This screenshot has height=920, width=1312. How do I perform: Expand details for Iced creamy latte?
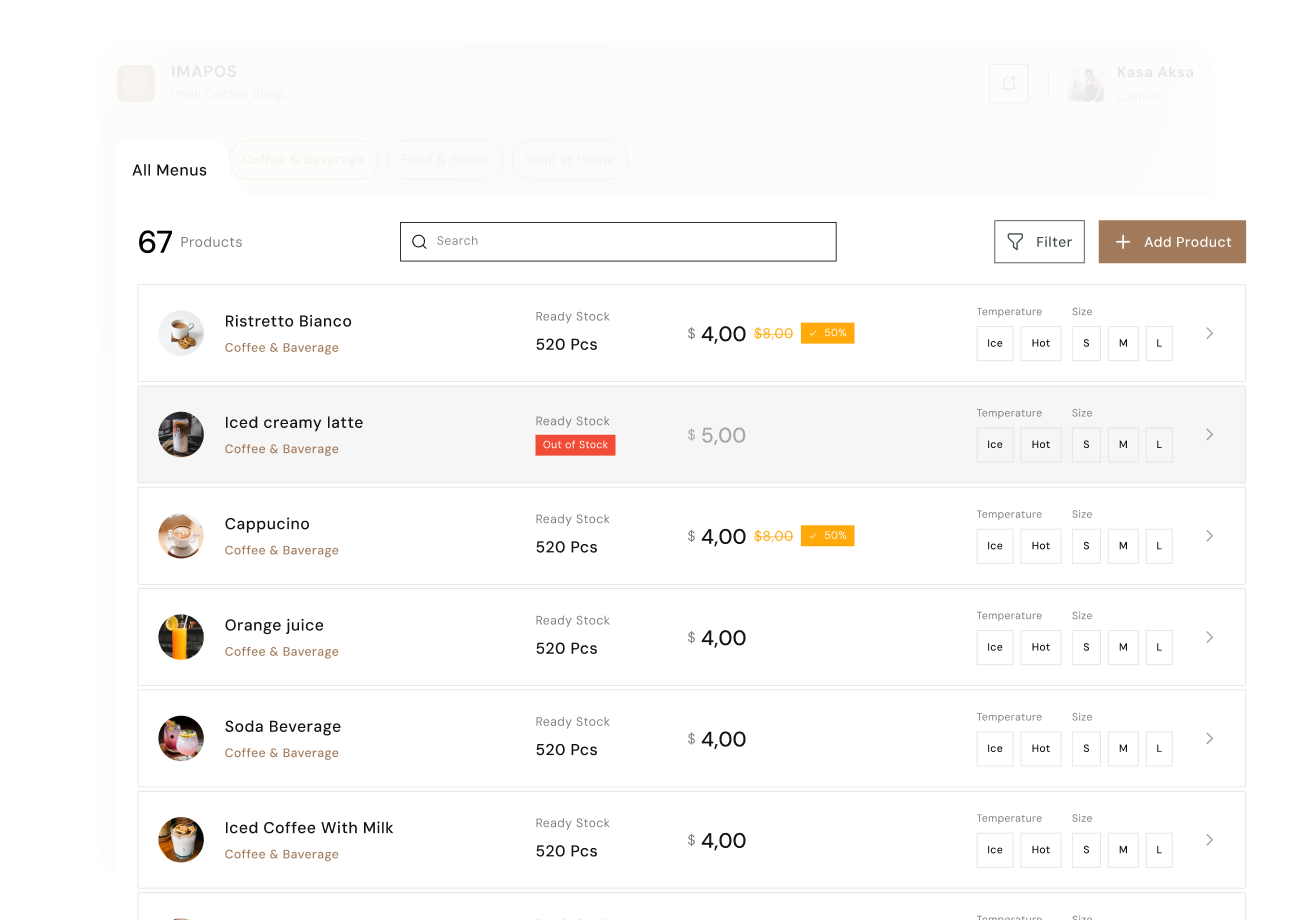coord(1209,434)
